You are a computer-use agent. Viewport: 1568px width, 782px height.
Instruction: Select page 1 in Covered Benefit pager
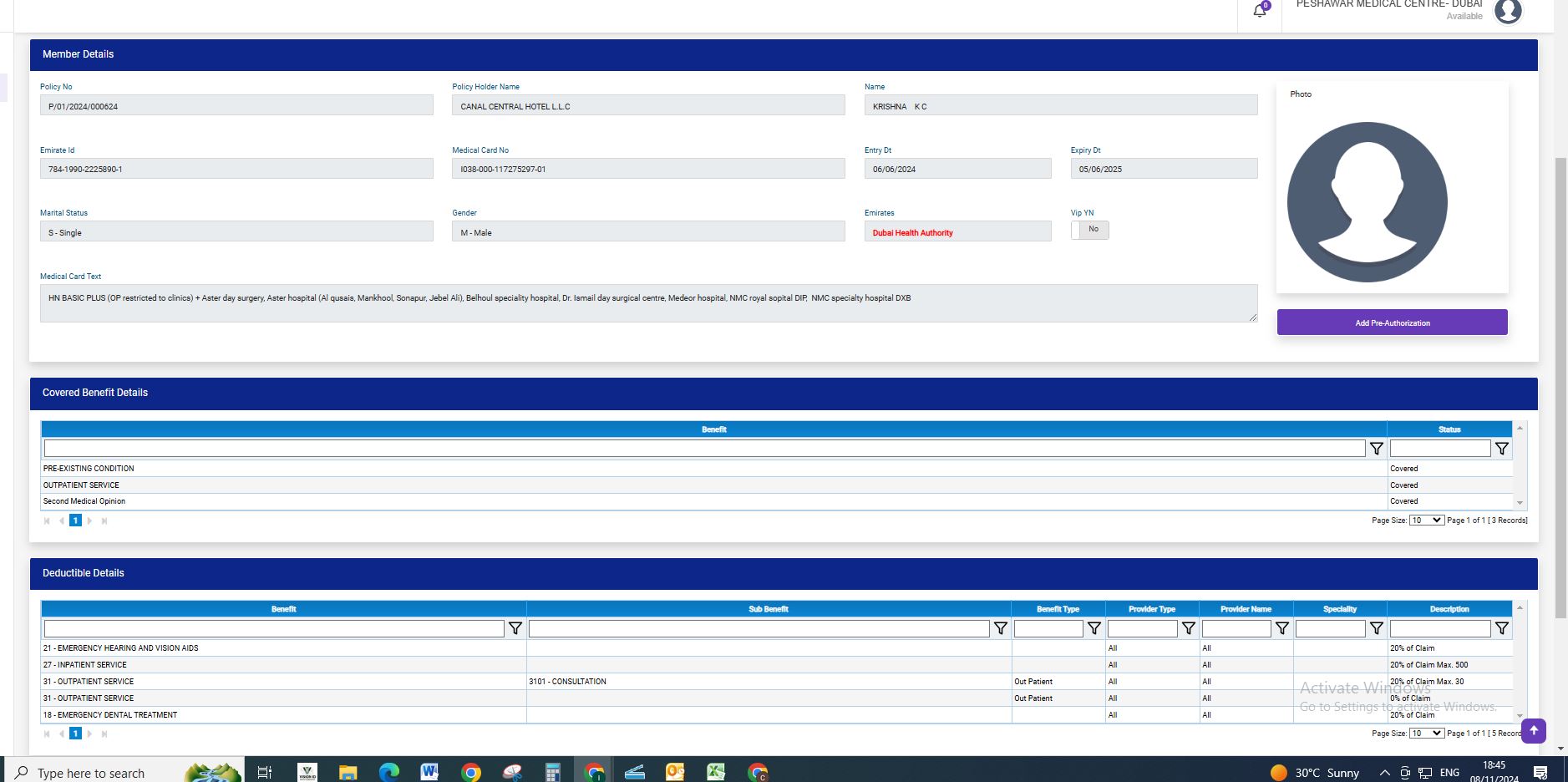(75, 520)
